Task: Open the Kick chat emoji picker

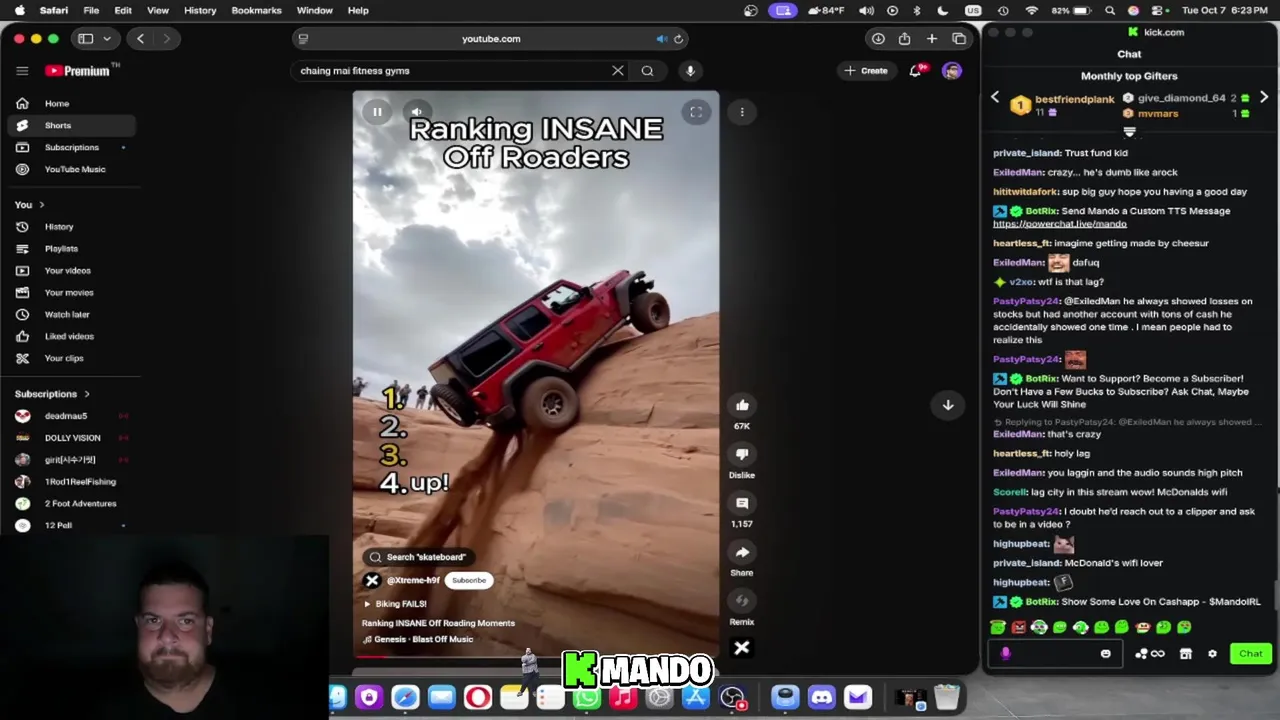Action: [1105, 654]
